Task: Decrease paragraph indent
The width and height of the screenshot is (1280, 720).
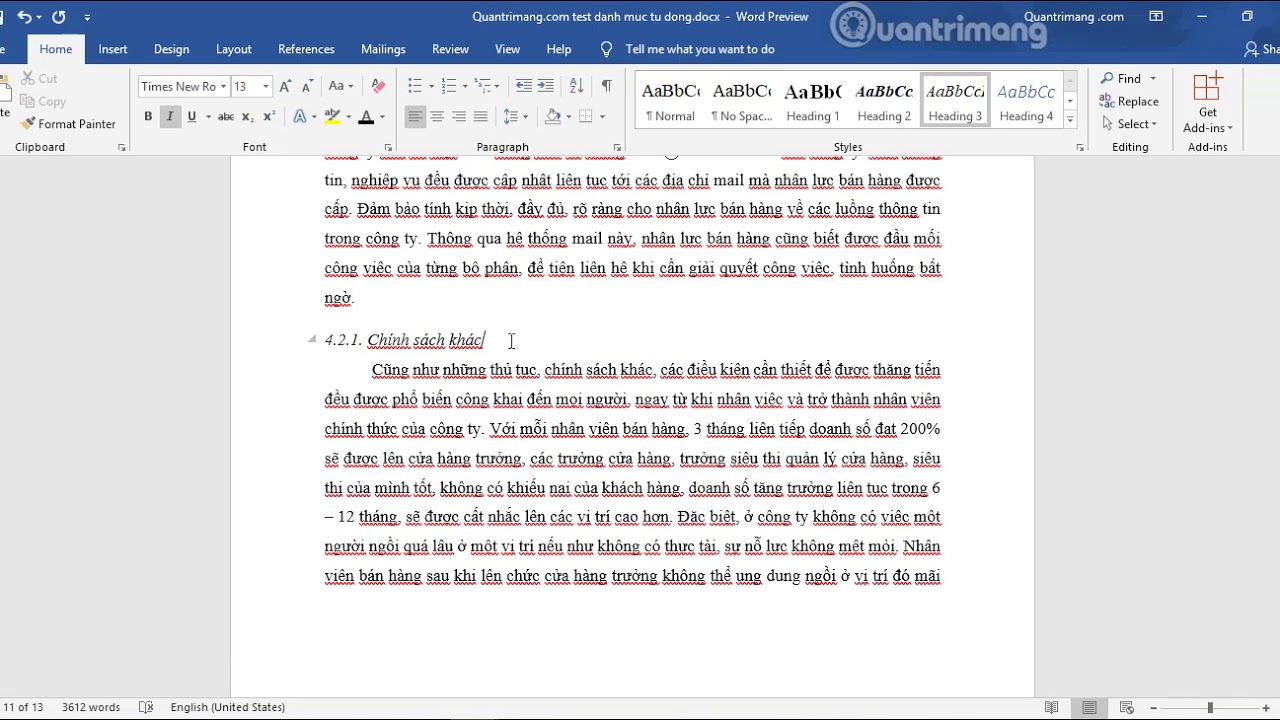Action: click(523, 87)
